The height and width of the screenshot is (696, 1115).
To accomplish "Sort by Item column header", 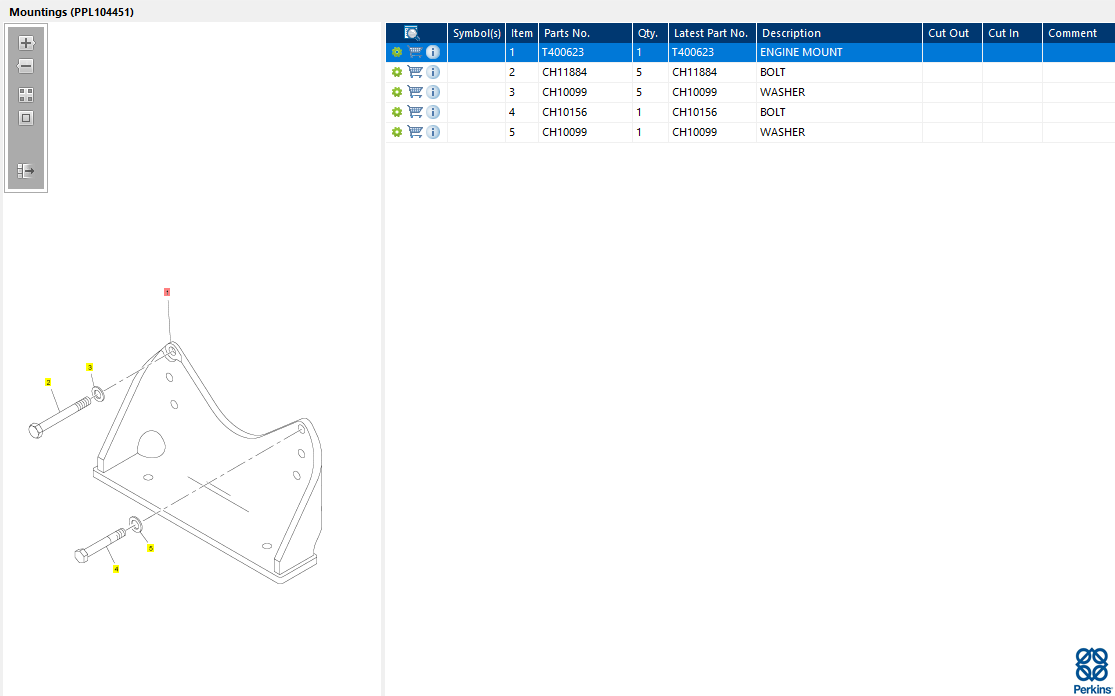I will (522, 33).
